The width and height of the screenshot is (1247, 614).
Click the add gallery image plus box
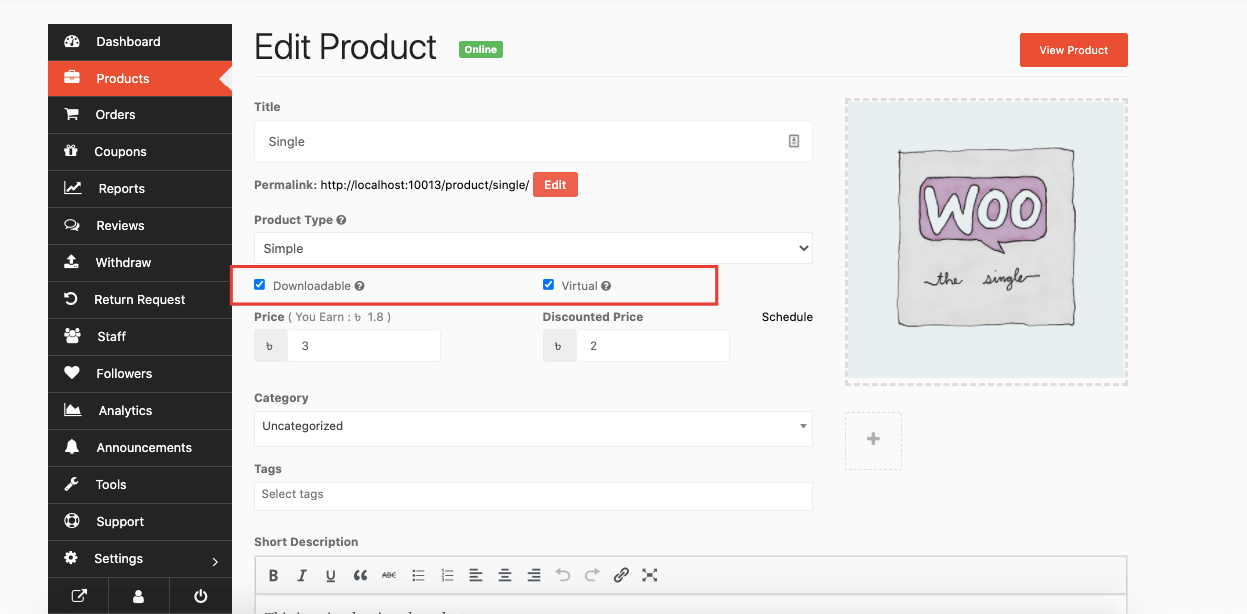[873, 440]
